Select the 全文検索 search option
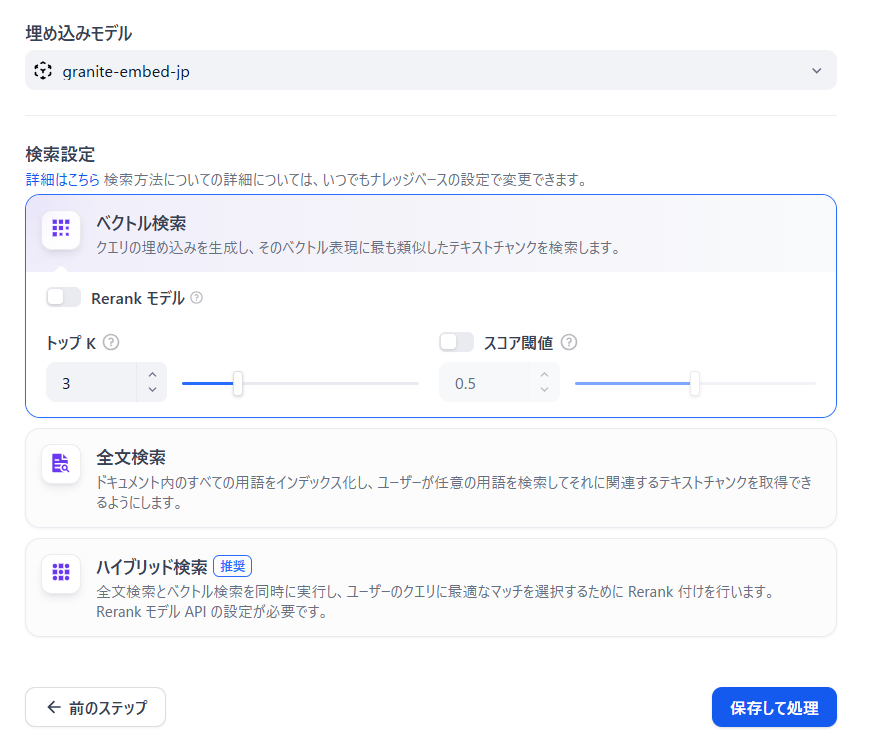The width and height of the screenshot is (891, 749). tap(431, 478)
